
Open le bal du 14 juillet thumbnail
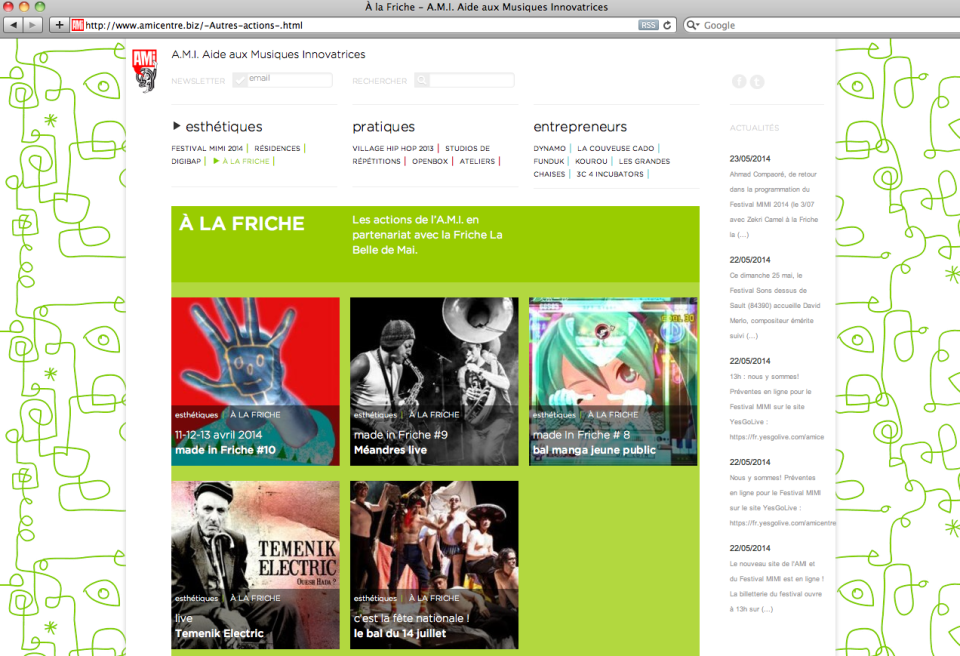434,565
